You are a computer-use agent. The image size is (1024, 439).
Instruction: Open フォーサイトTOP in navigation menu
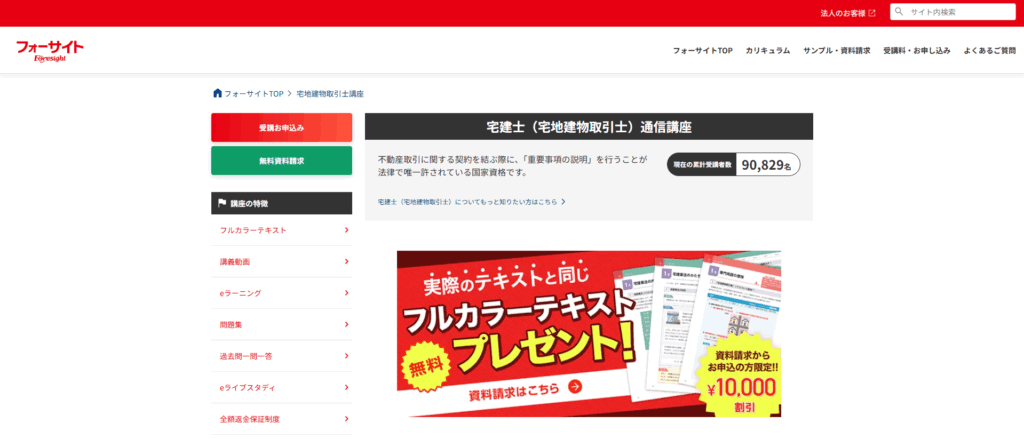(703, 50)
